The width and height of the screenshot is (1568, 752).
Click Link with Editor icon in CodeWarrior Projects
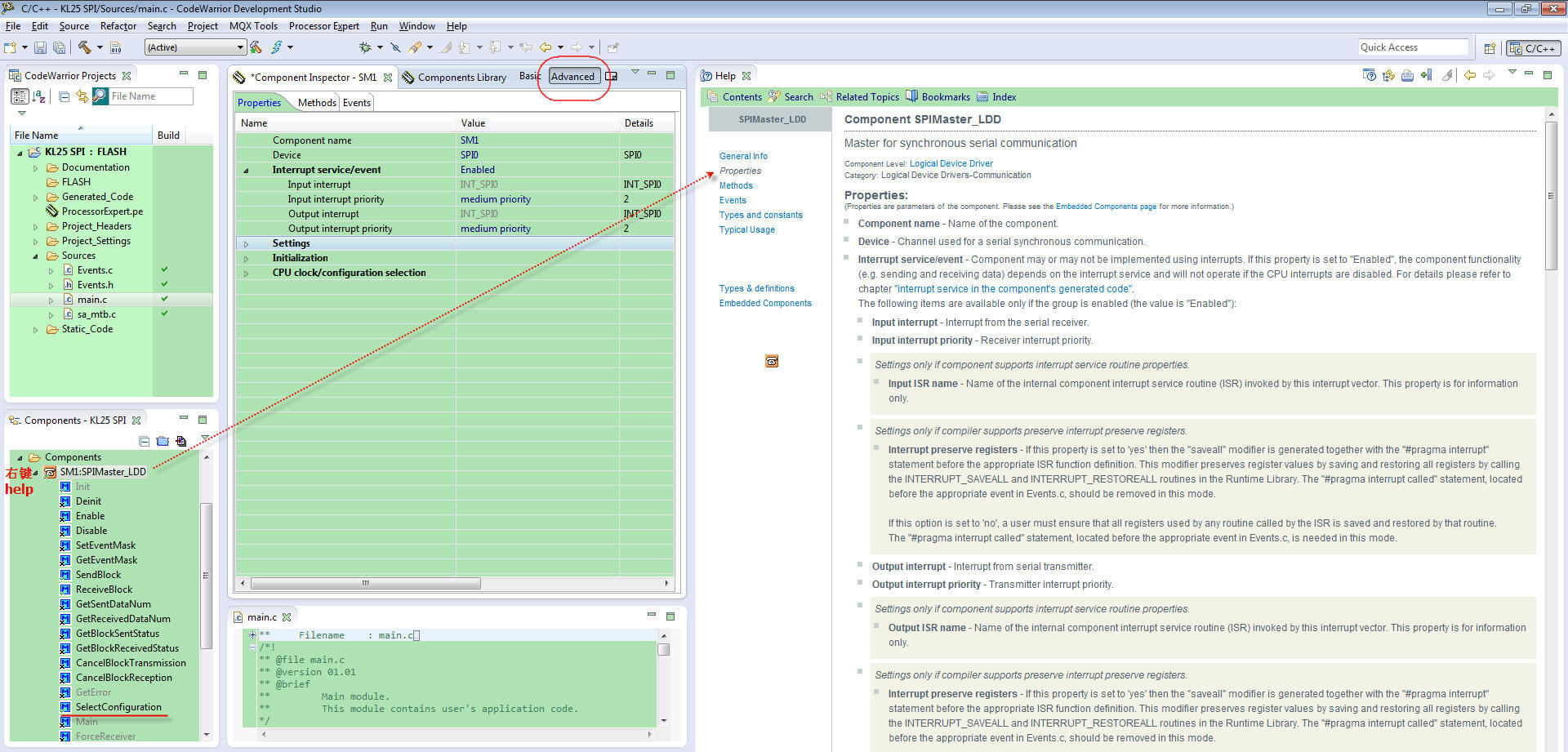click(x=82, y=96)
